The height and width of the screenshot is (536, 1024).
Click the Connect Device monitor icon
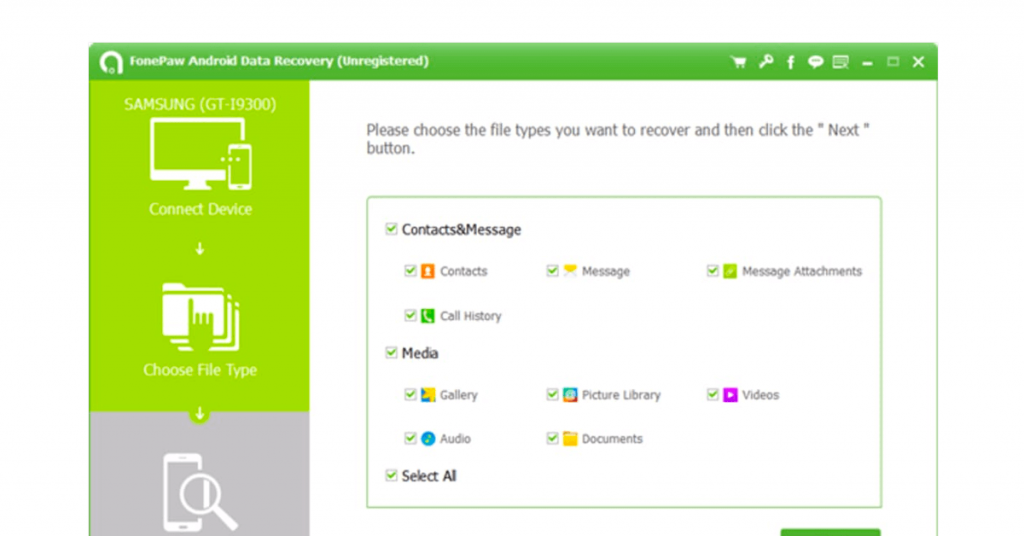tap(200, 154)
